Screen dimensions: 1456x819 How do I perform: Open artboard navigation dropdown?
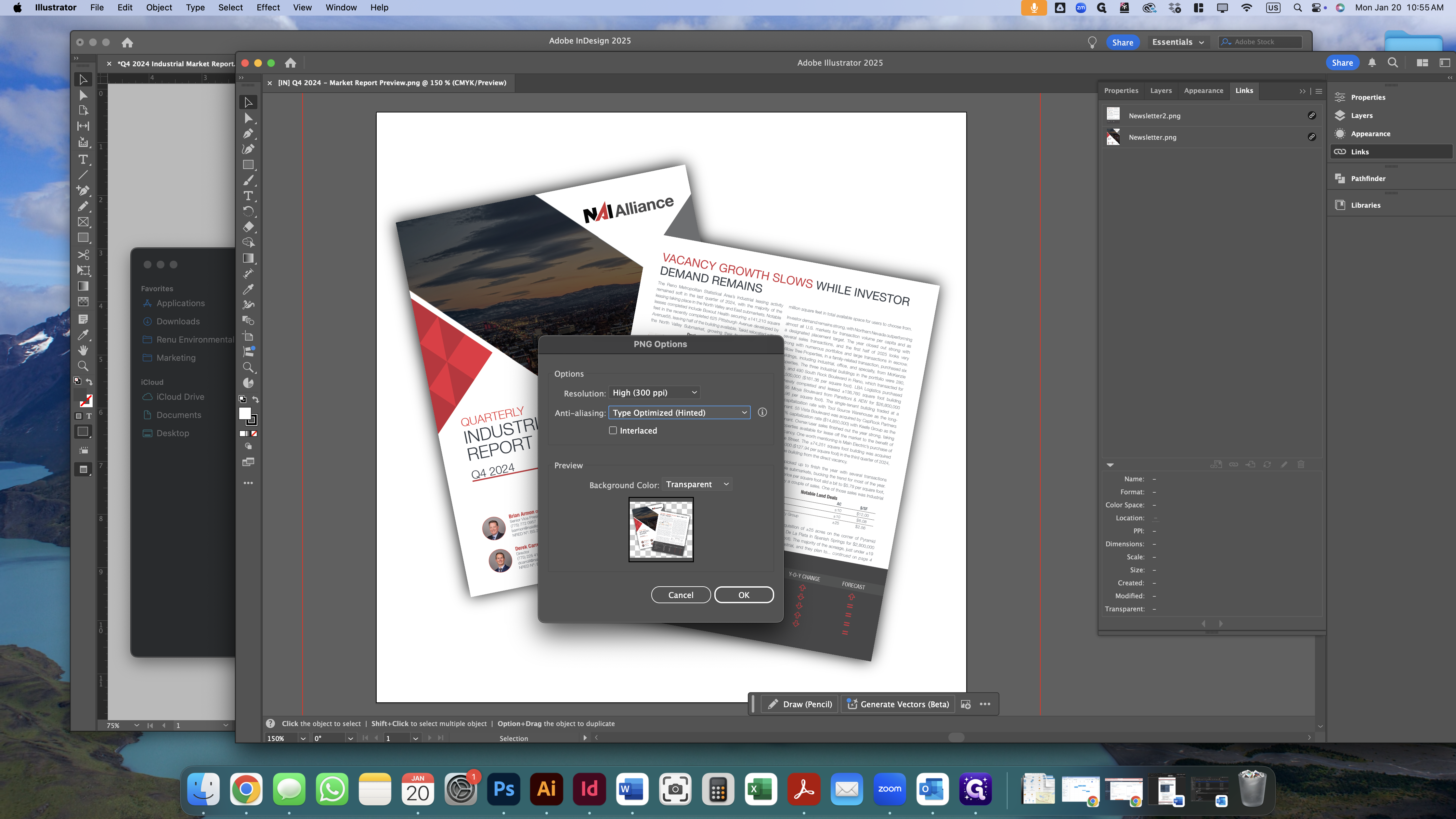(x=415, y=739)
